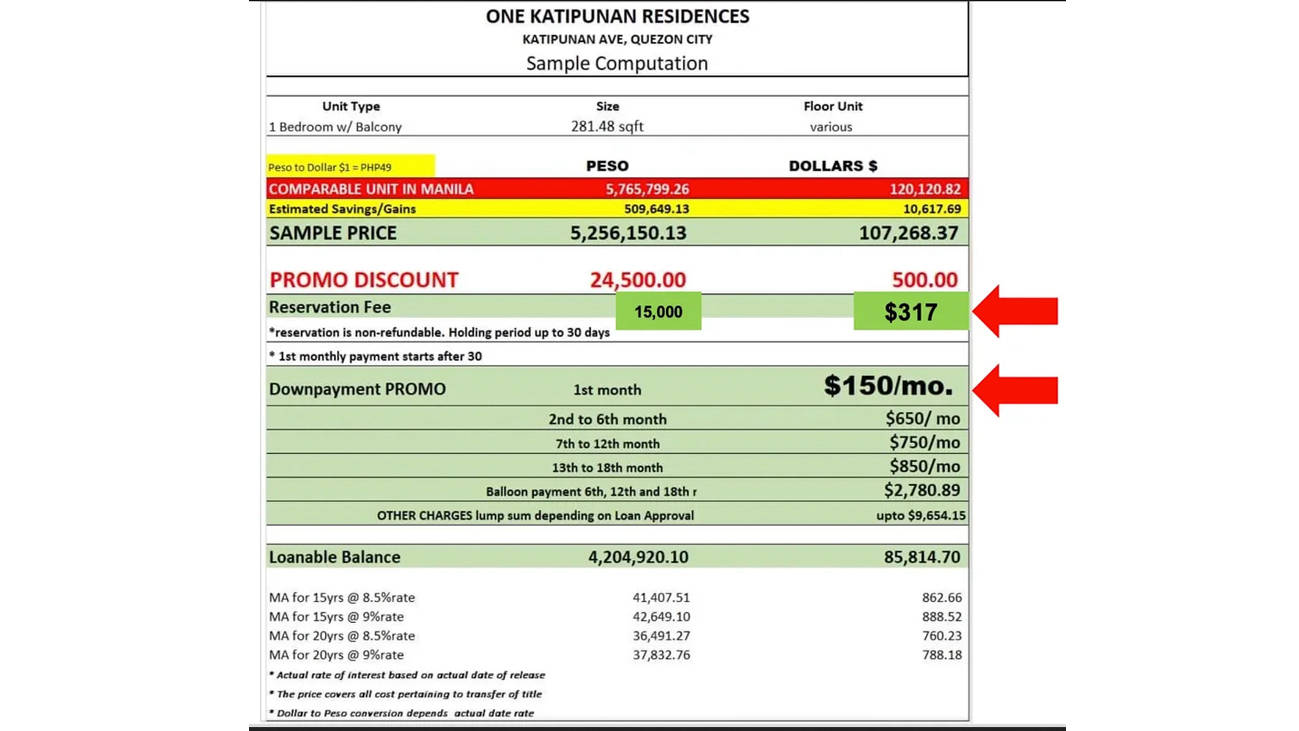
Task: Select the 2nd to 6th month row
Action: coord(617,419)
